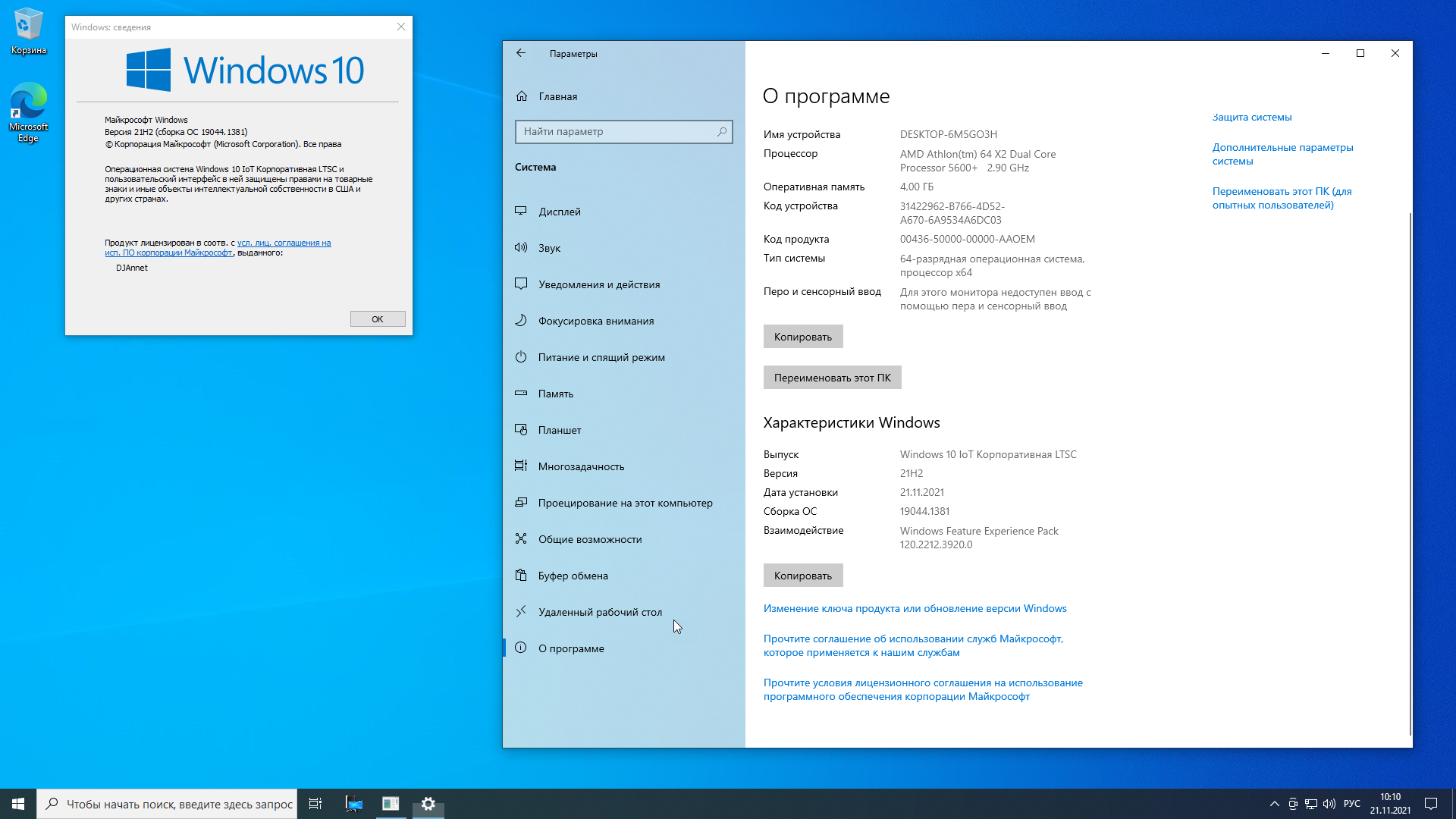Switch input language РУС indicator

pyautogui.click(x=1351, y=804)
